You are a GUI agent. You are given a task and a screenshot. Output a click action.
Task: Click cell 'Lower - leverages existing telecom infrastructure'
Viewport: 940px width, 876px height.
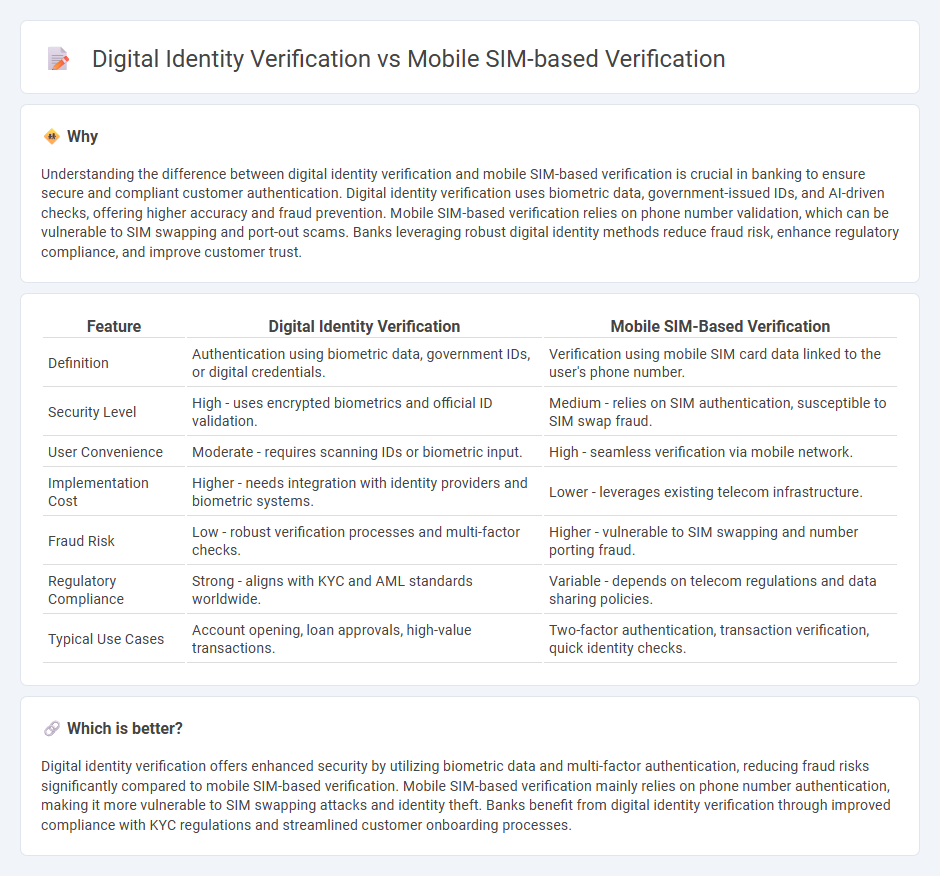click(720, 492)
